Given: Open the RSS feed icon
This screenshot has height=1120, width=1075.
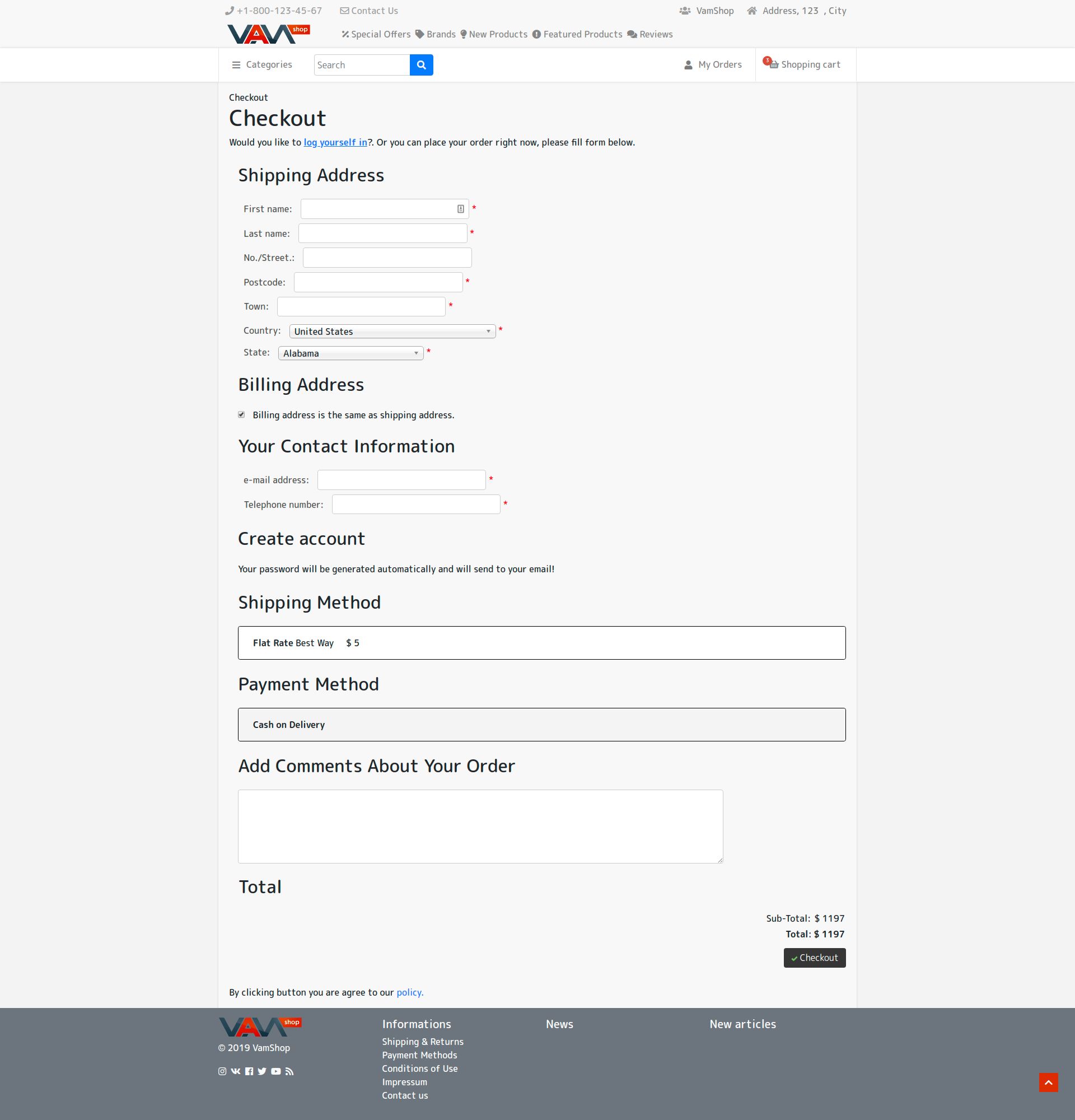Looking at the screenshot, I should pos(289,1071).
